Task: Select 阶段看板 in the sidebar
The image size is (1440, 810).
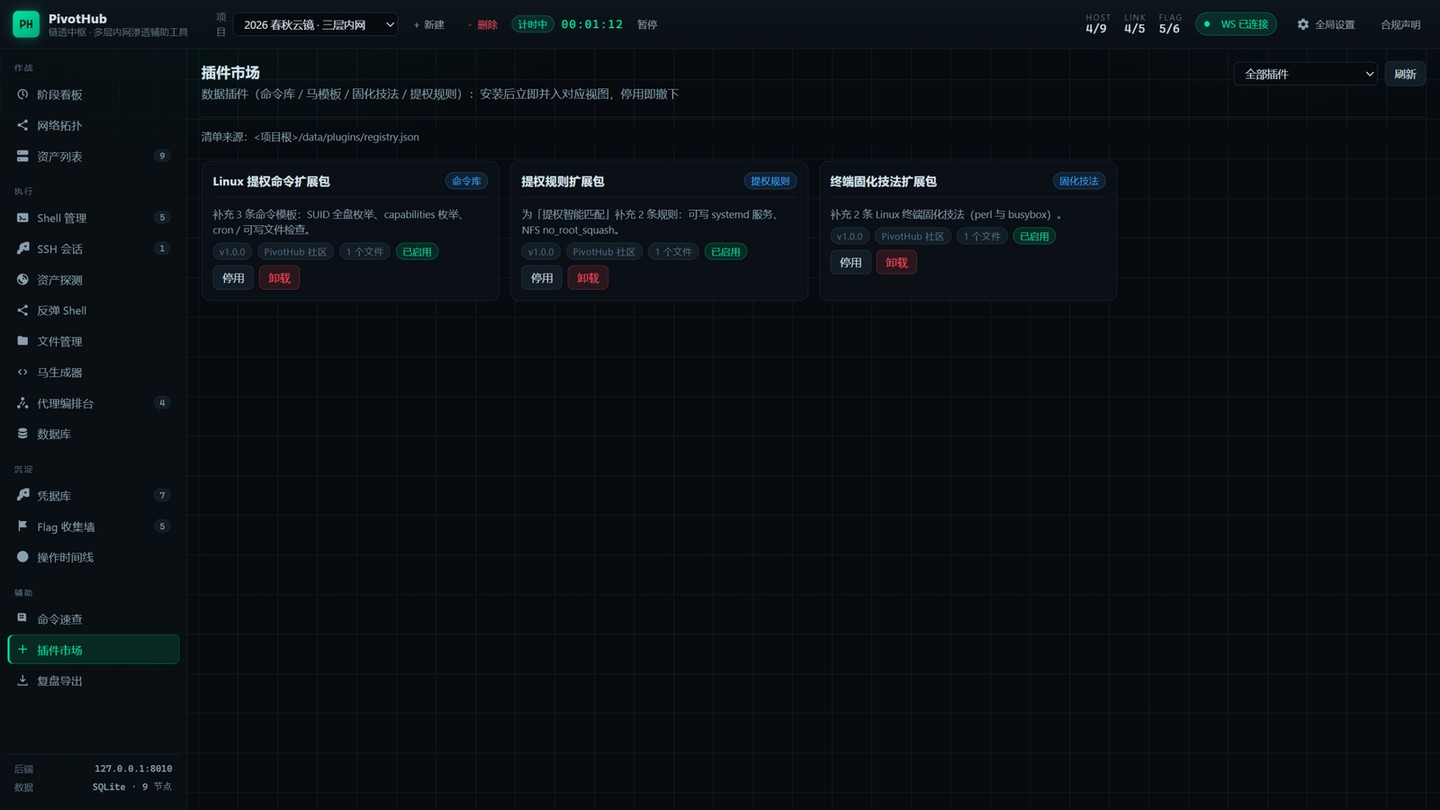Action: [93, 95]
